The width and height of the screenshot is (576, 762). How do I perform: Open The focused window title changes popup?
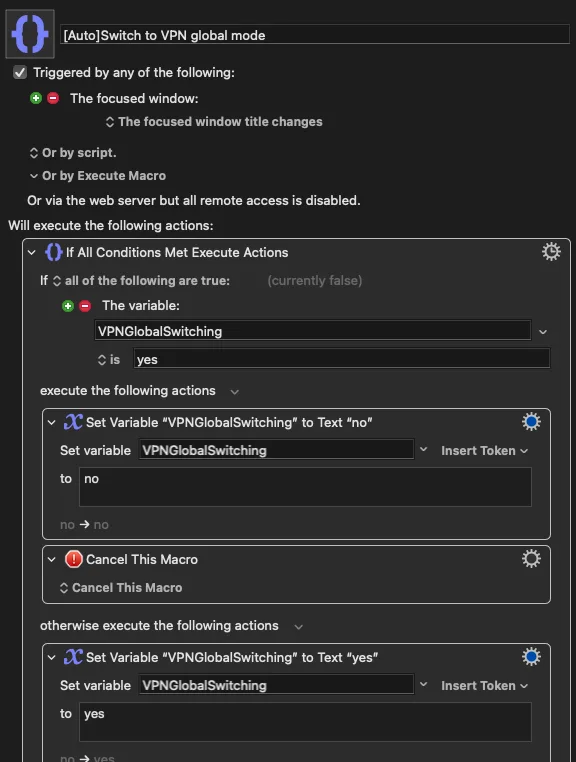coord(214,121)
